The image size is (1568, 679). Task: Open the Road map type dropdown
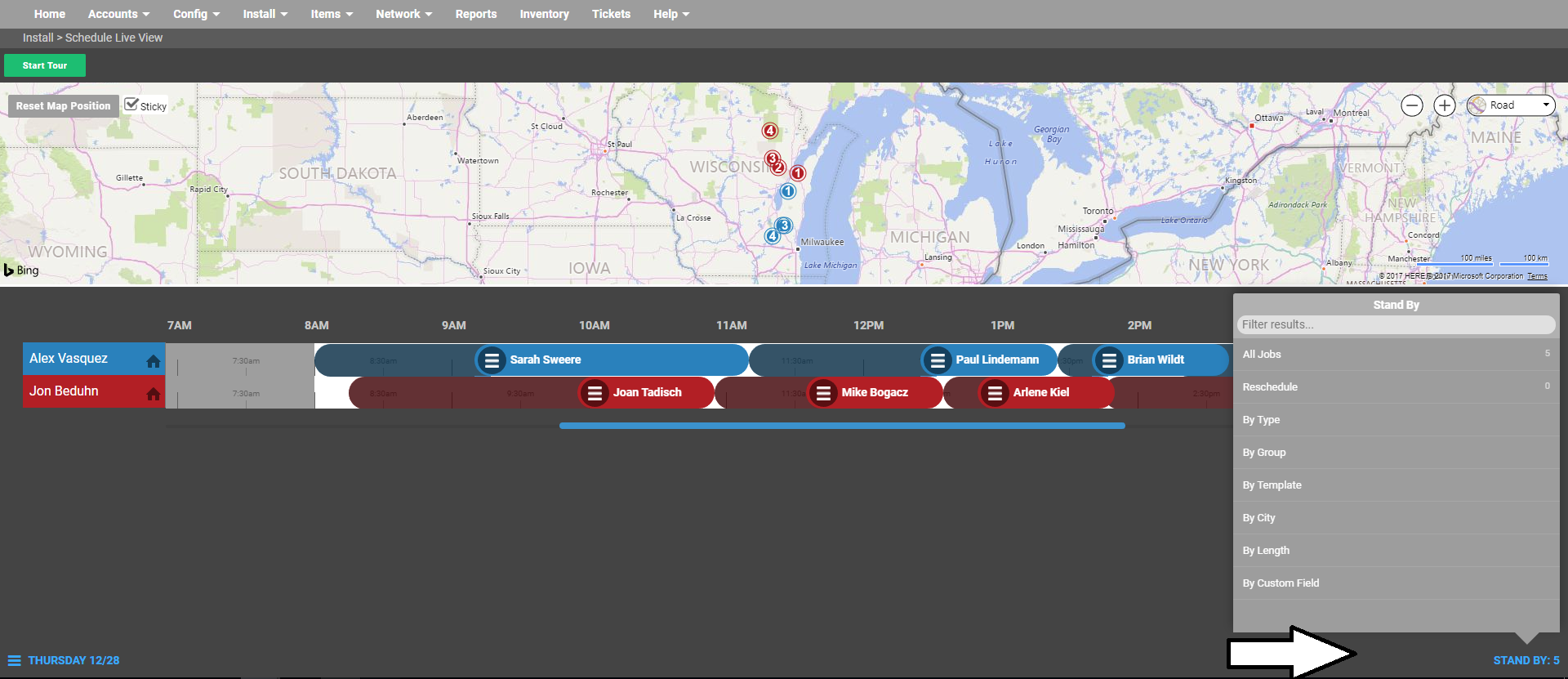click(1511, 105)
